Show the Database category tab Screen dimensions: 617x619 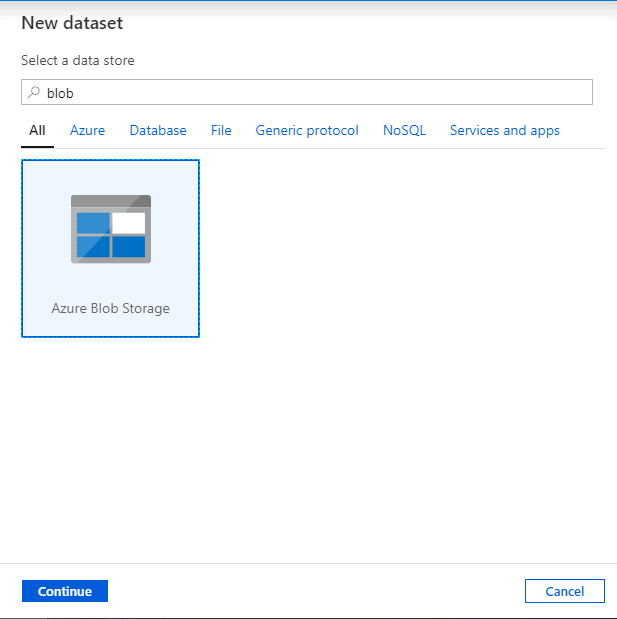(158, 130)
